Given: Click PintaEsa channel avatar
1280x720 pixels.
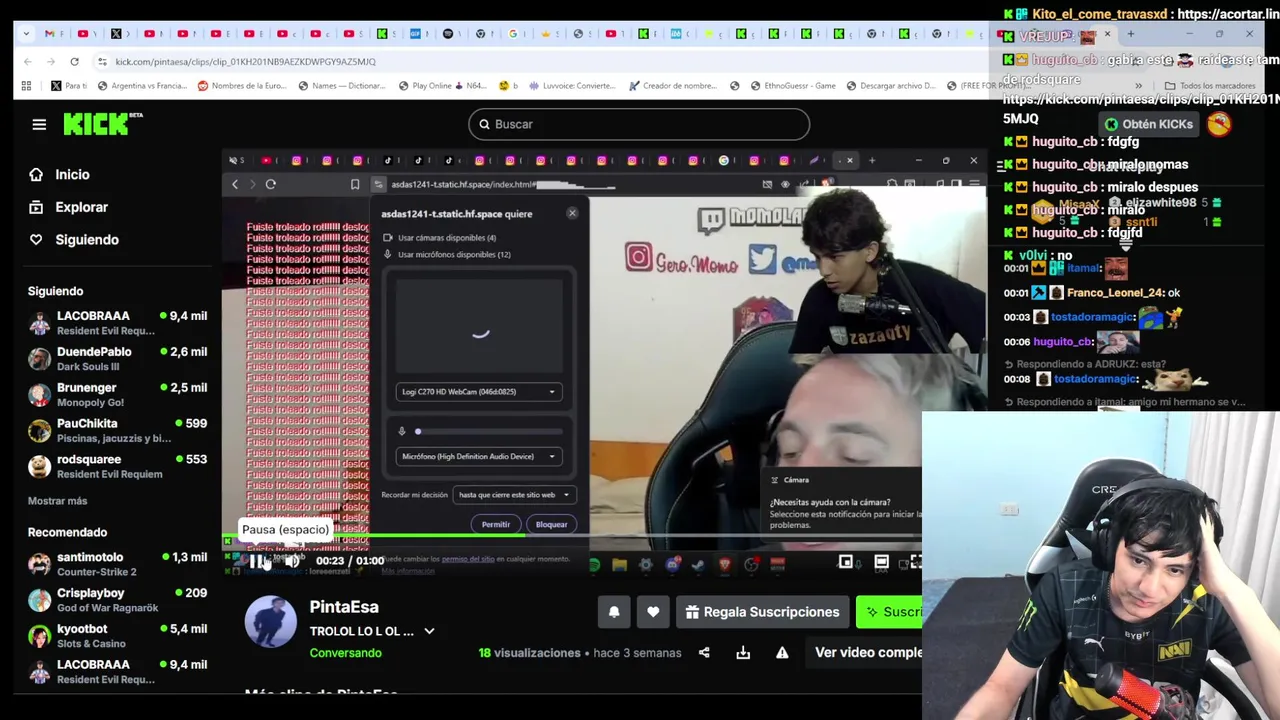Looking at the screenshot, I should tap(271, 622).
